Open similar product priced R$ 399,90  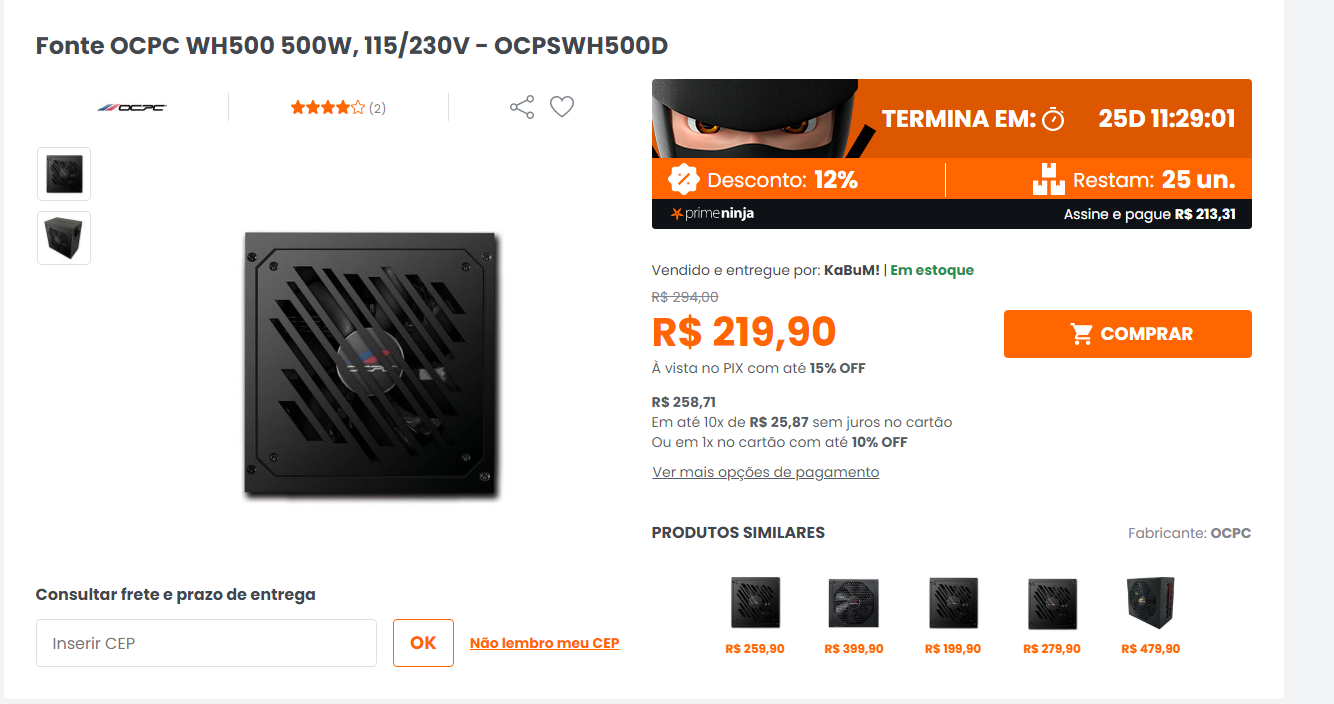[854, 616]
